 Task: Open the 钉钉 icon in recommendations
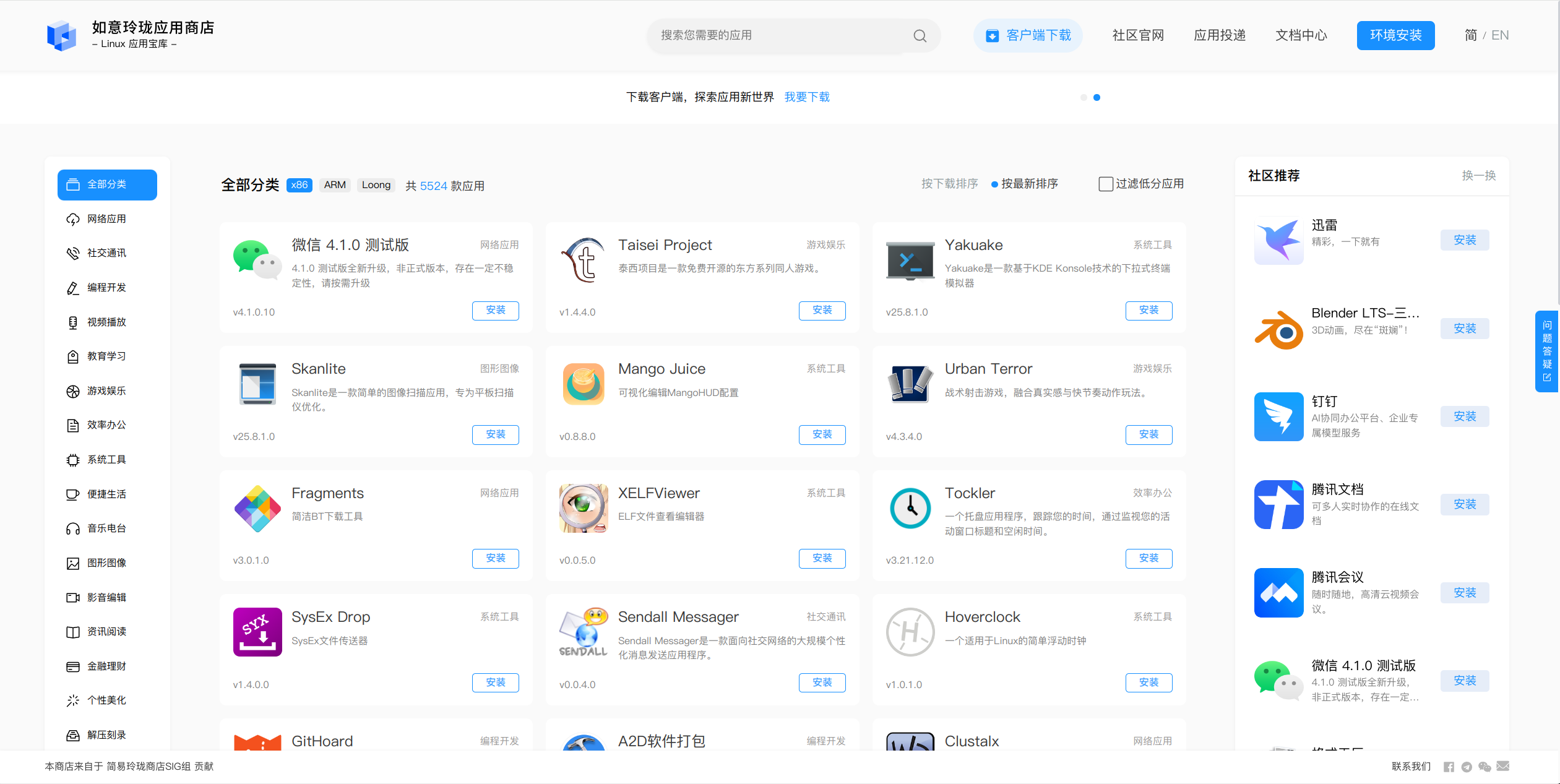click(x=1278, y=416)
